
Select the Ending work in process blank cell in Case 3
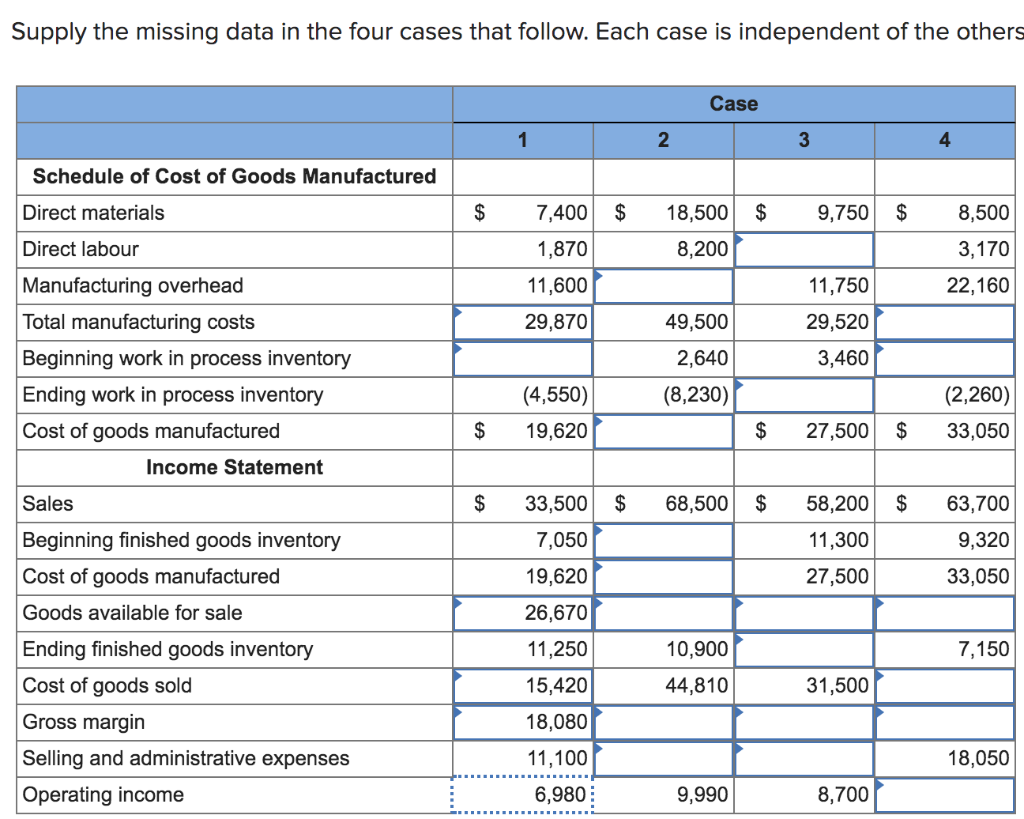(x=804, y=395)
